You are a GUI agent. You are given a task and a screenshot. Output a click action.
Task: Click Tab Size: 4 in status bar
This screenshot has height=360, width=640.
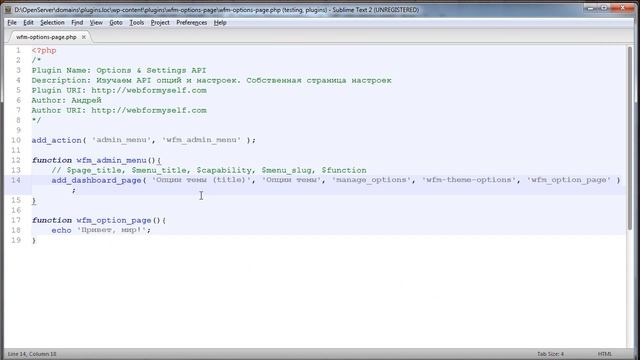(550, 354)
